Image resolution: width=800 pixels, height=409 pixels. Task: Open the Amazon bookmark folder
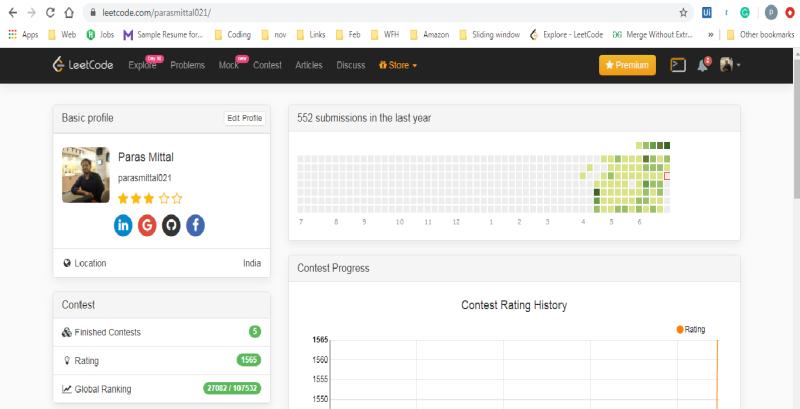pyautogui.click(x=430, y=35)
